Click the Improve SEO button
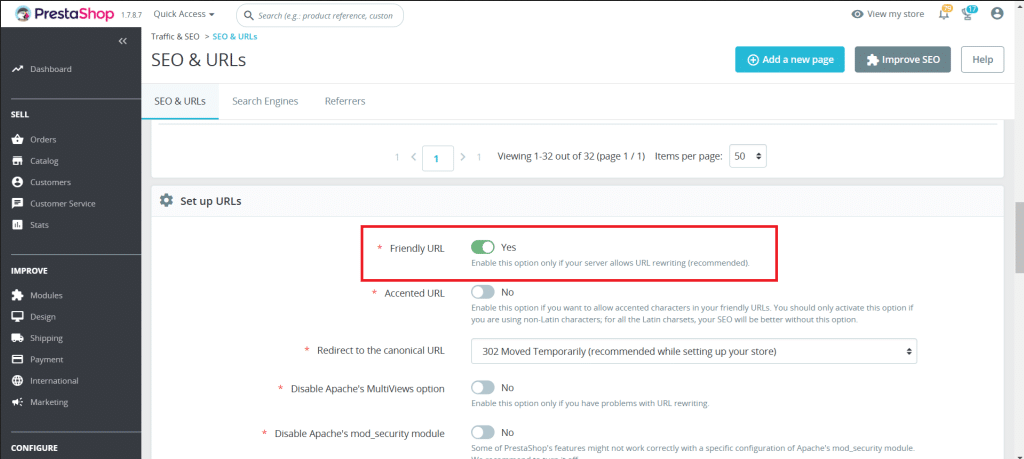The width and height of the screenshot is (1024, 459). pyautogui.click(x=902, y=60)
